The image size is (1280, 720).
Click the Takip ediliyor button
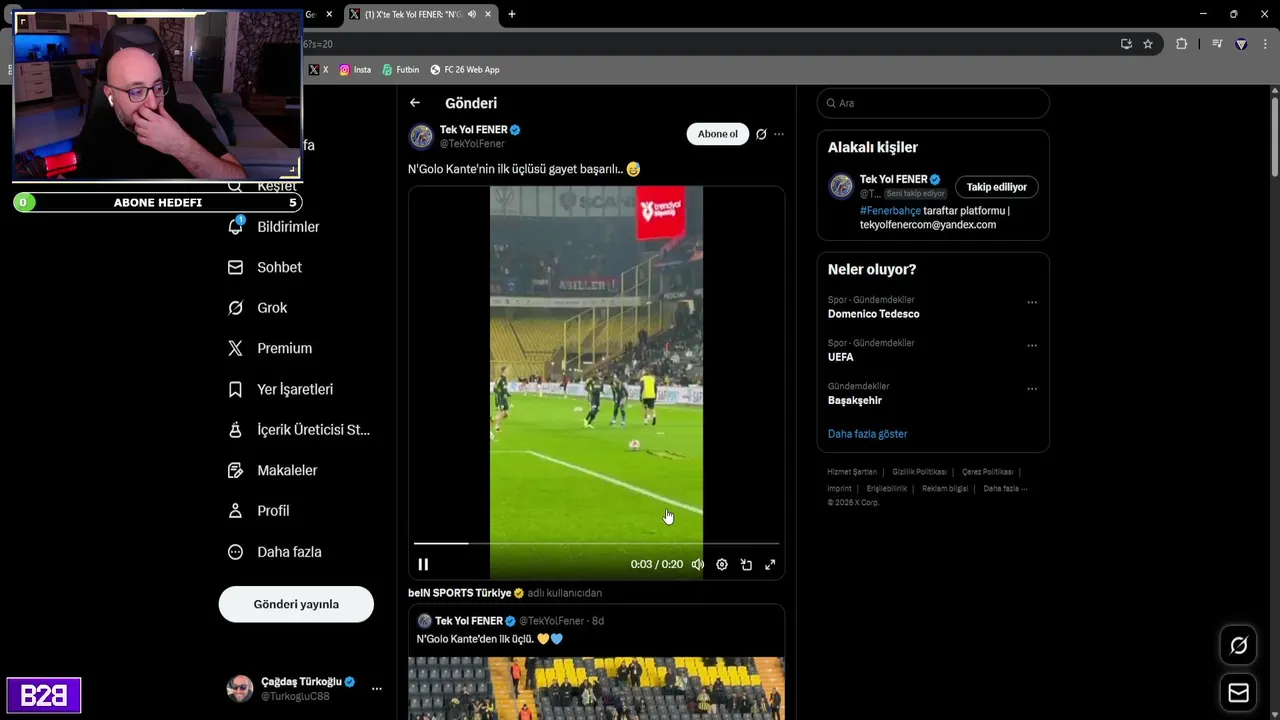pos(996,187)
